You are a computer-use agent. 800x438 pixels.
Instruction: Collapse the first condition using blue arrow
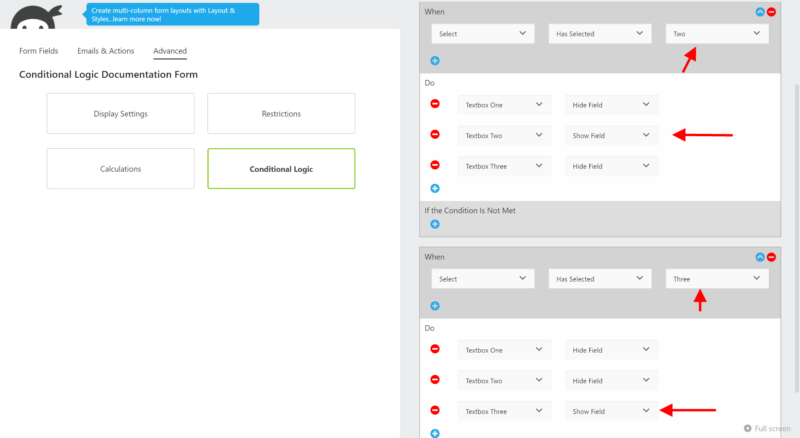pyautogui.click(x=760, y=11)
